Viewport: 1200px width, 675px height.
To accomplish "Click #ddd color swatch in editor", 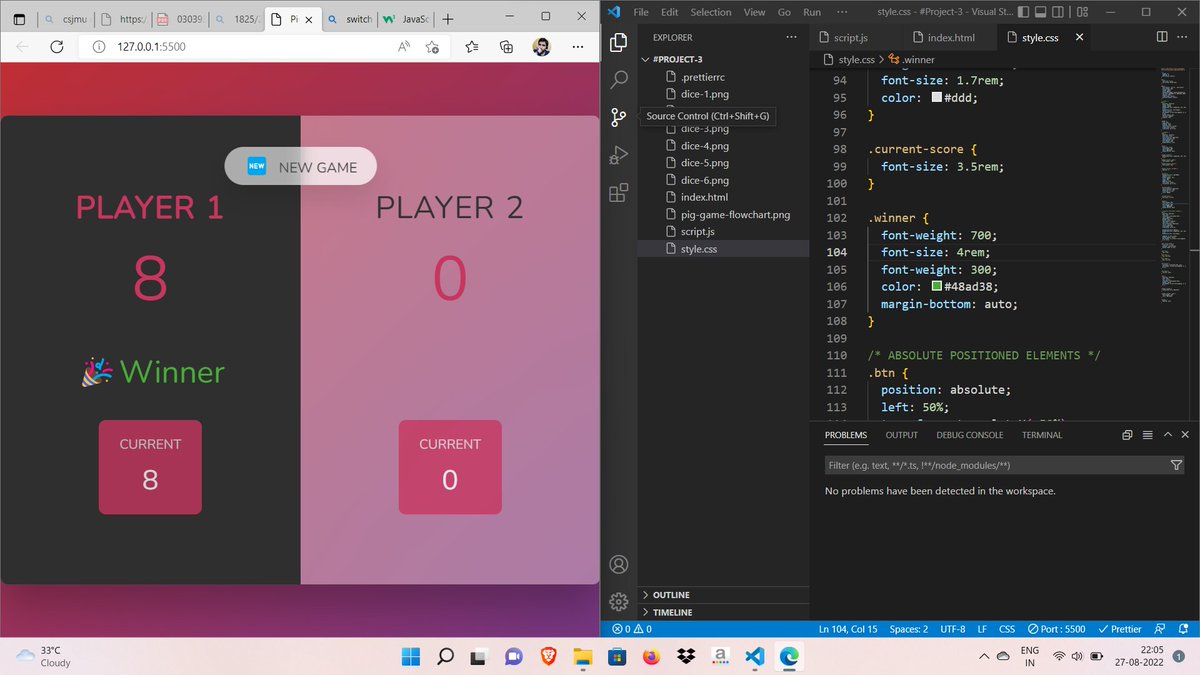I will point(936,98).
